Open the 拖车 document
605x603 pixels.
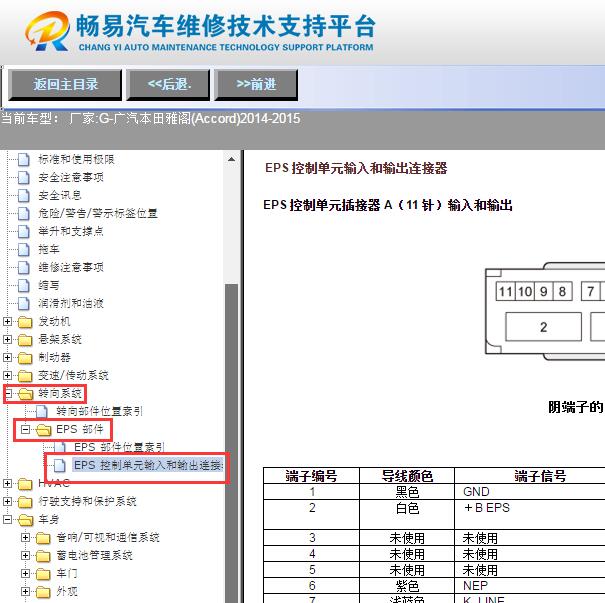(x=49, y=249)
